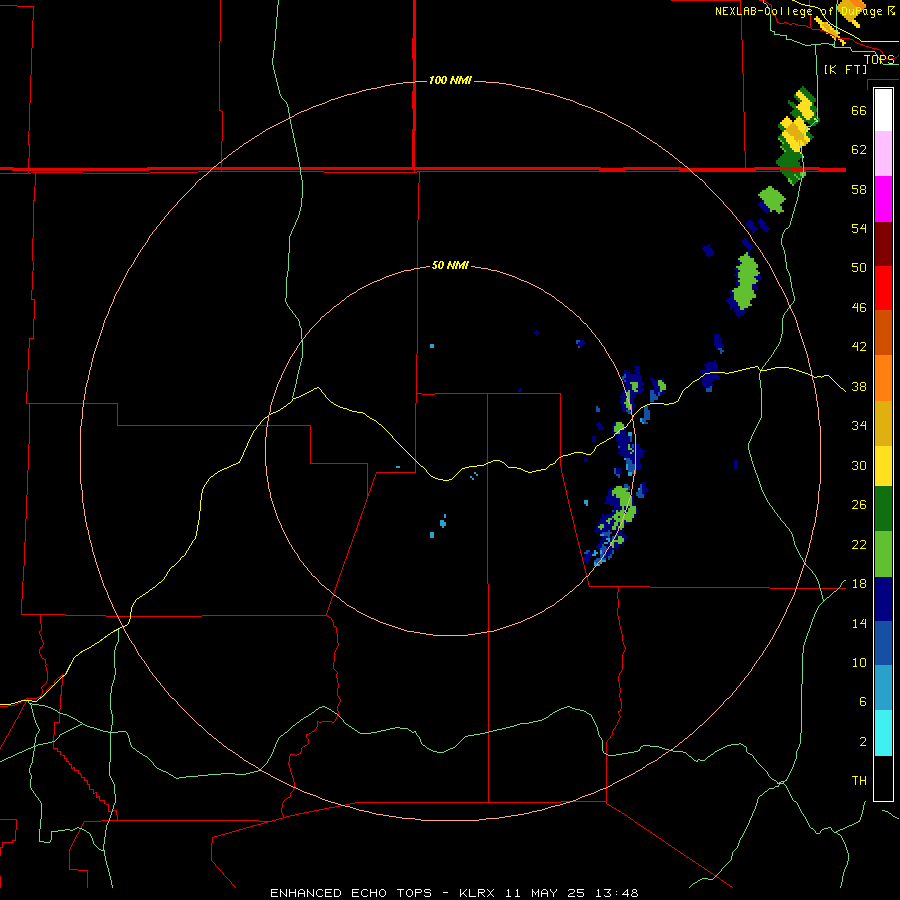Click the "50" legend scale value

(859, 268)
